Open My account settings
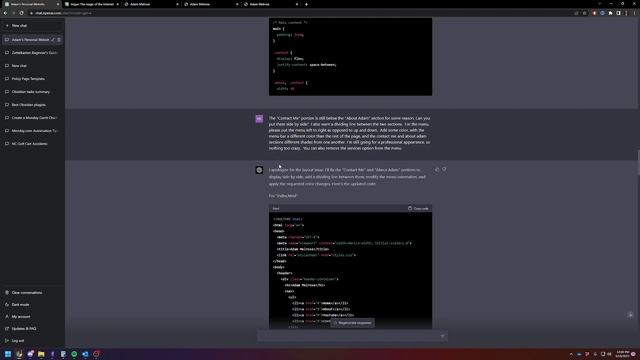 click(x=32, y=316)
